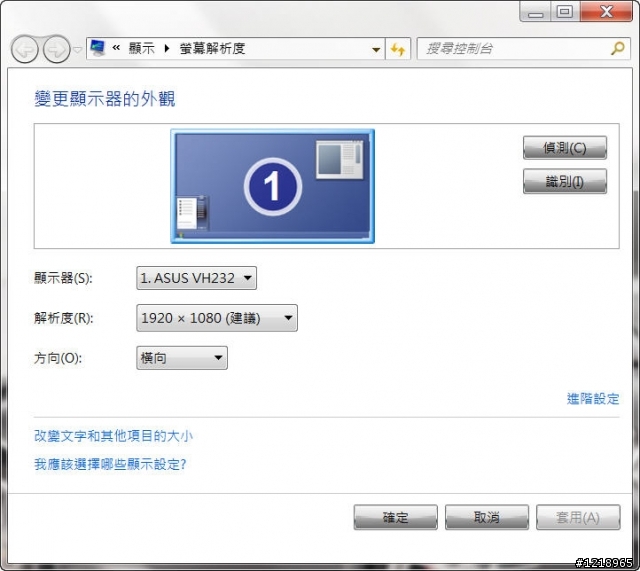The width and height of the screenshot is (640, 571).
Task: Click the 顯示 breadcrumb in address bar
Action: coord(142,49)
